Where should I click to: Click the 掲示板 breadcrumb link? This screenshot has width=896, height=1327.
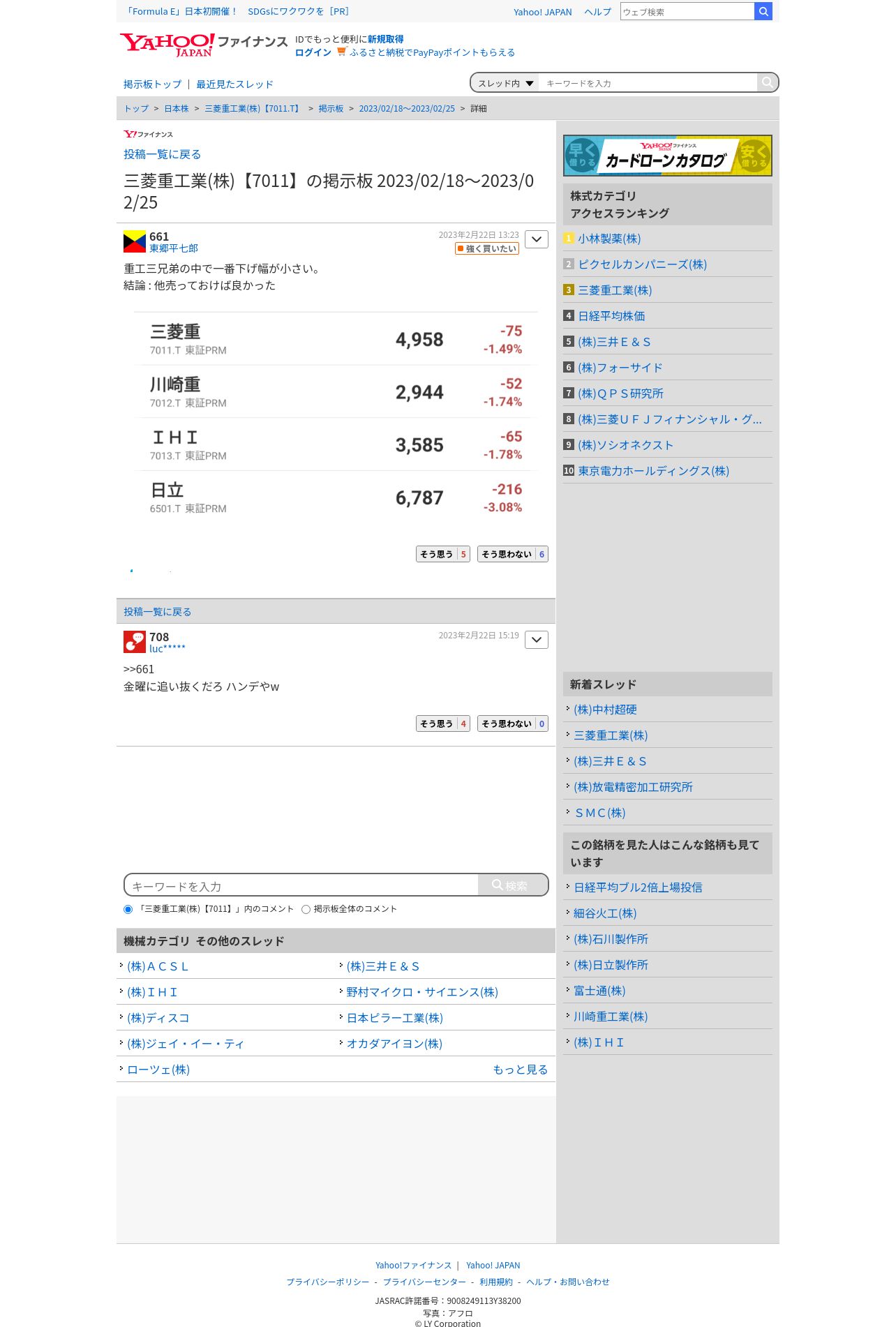pos(331,109)
